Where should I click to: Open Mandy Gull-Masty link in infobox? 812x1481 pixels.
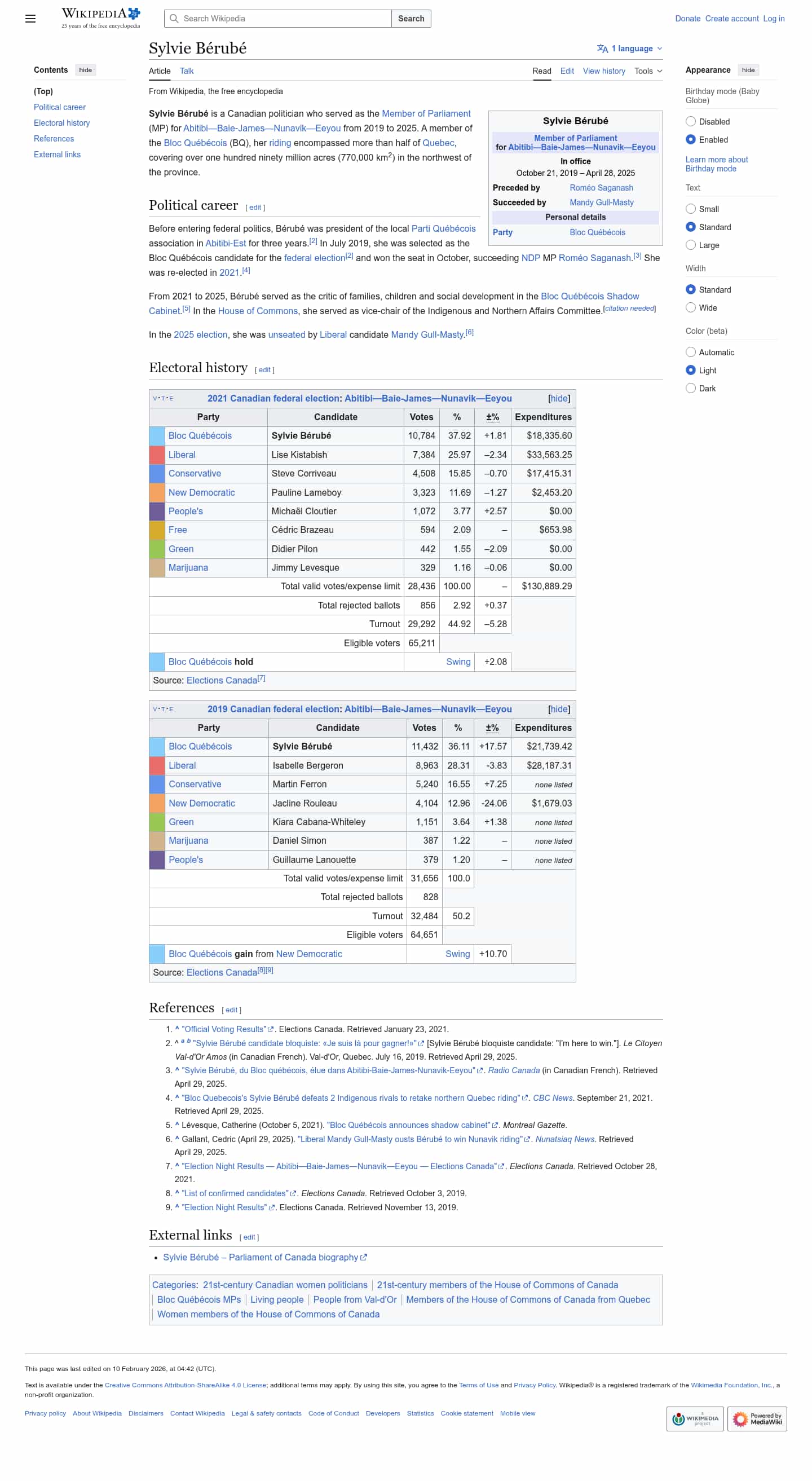coord(602,202)
